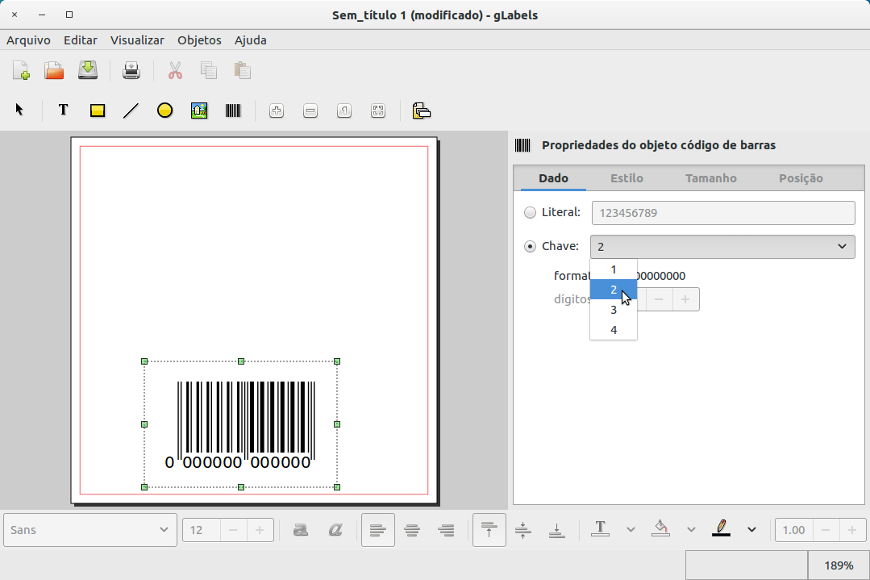This screenshot has width=870, height=580.
Task: Decrease font size with minus button
Action: tap(233, 531)
